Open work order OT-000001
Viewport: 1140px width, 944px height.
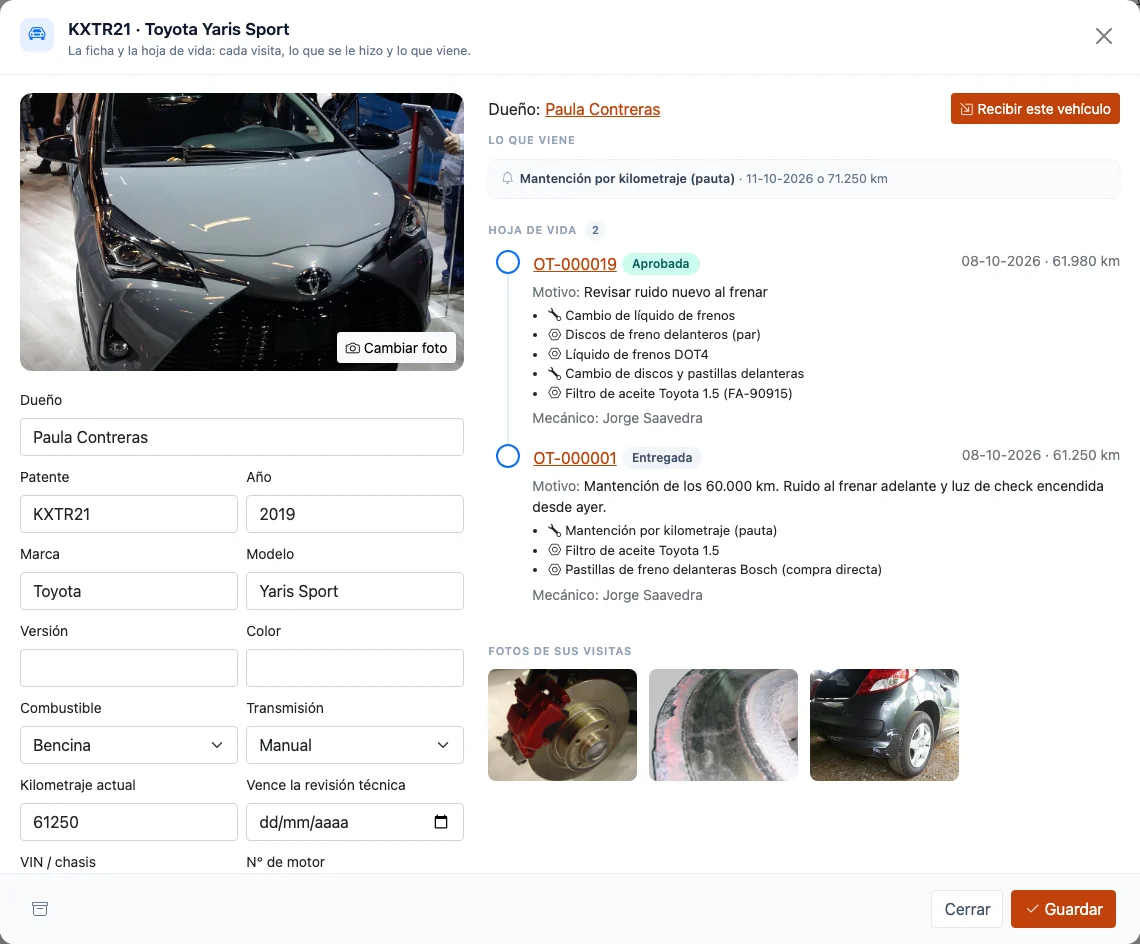575,458
